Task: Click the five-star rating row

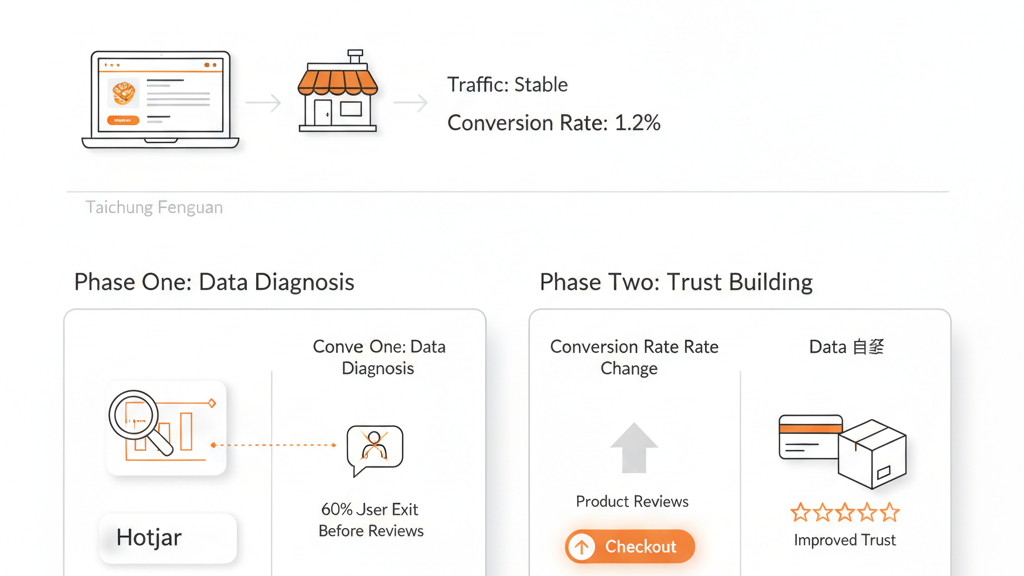Action: 845,513
